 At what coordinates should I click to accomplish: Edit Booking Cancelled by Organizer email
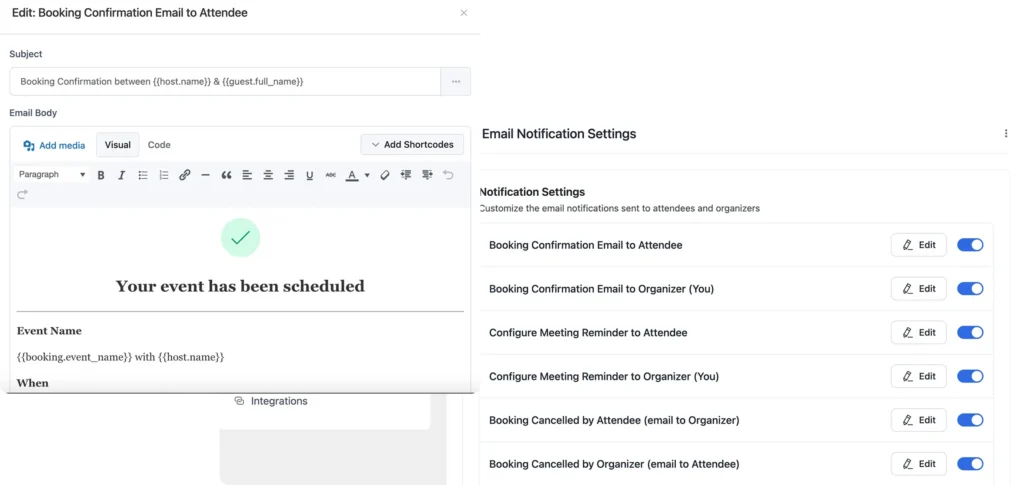pyautogui.click(x=918, y=463)
